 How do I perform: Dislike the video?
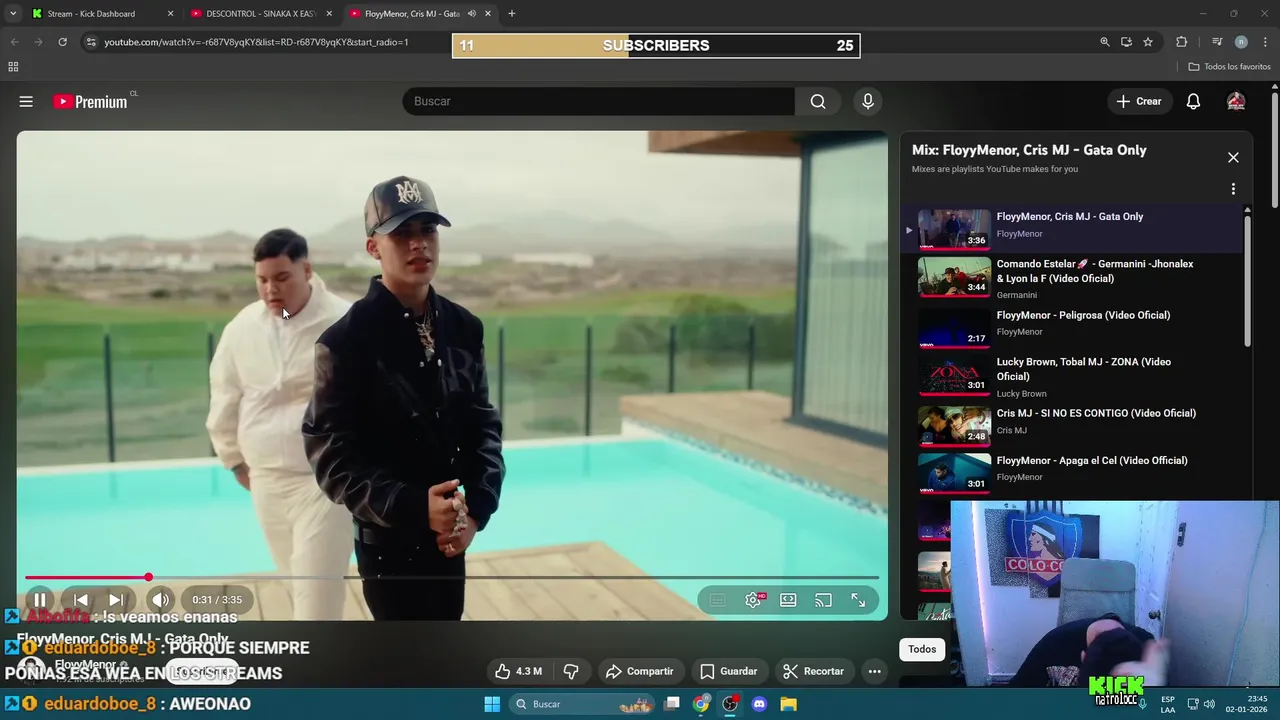571,671
